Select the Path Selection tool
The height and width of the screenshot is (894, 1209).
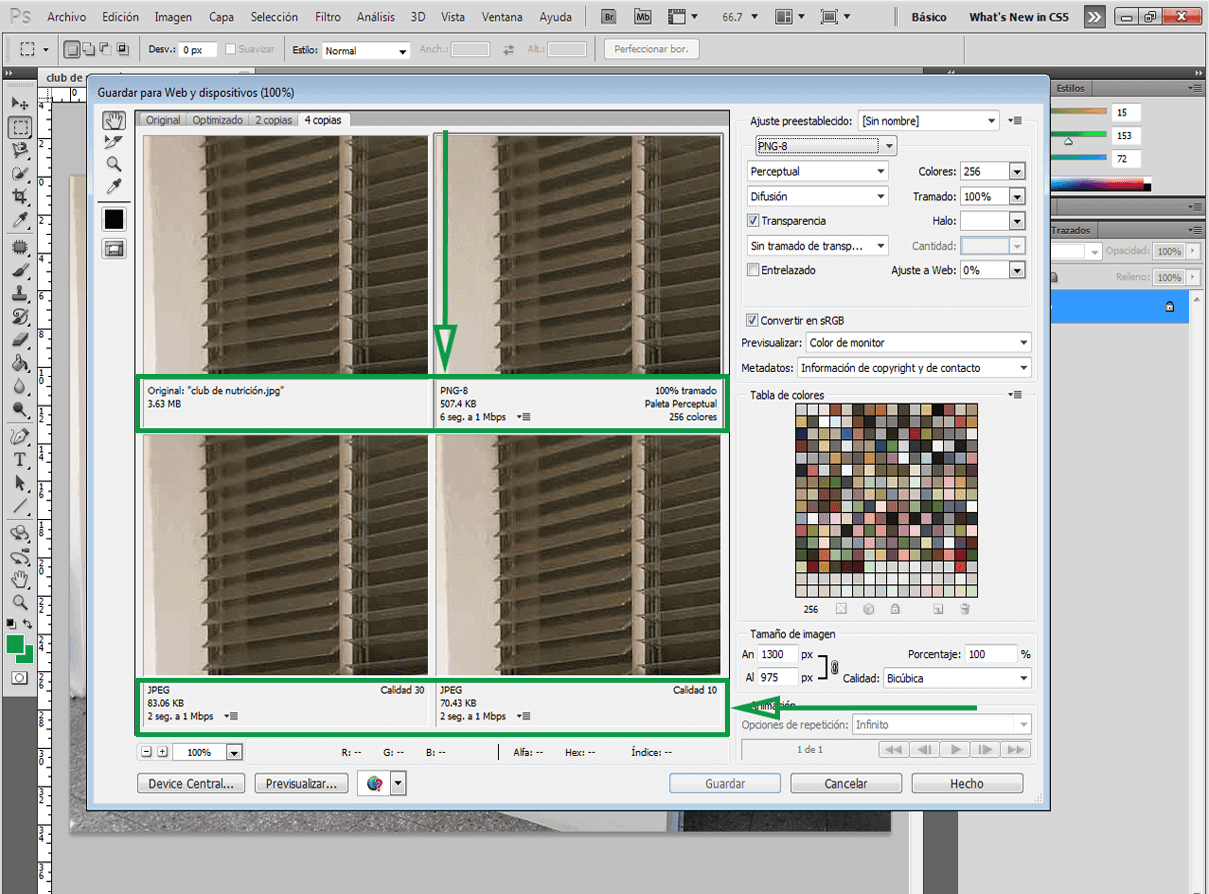(x=19, y=483)
